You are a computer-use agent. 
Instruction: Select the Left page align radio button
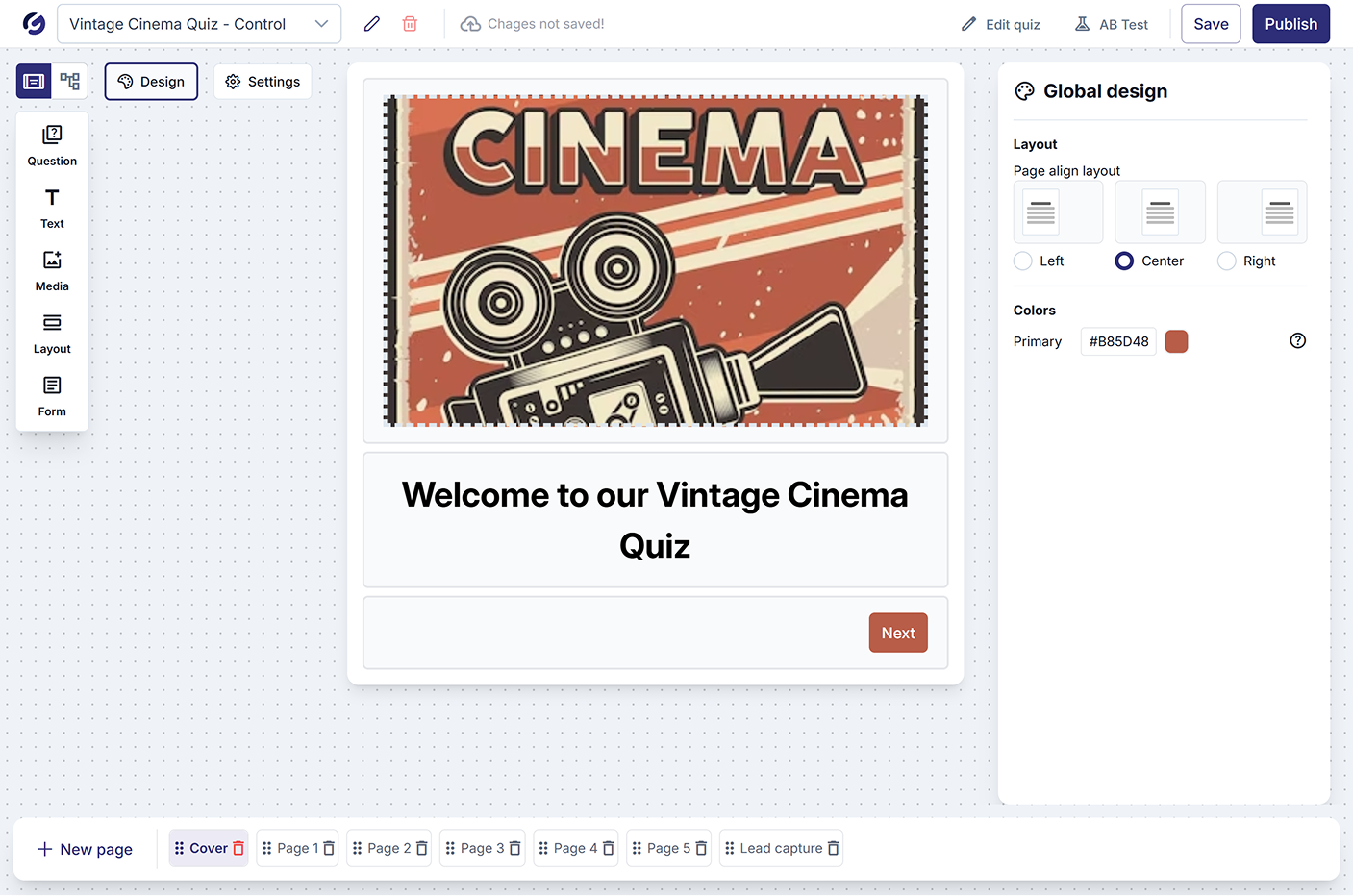click(x=1023, y=261)
